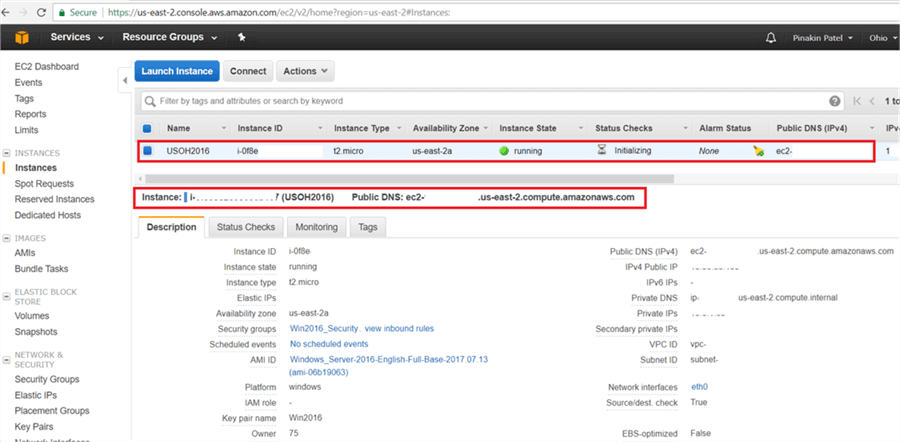This screenshot has height=442, width=900.
Task: Click the hourglass Initializing status icon
Action: tap(602, 151)
